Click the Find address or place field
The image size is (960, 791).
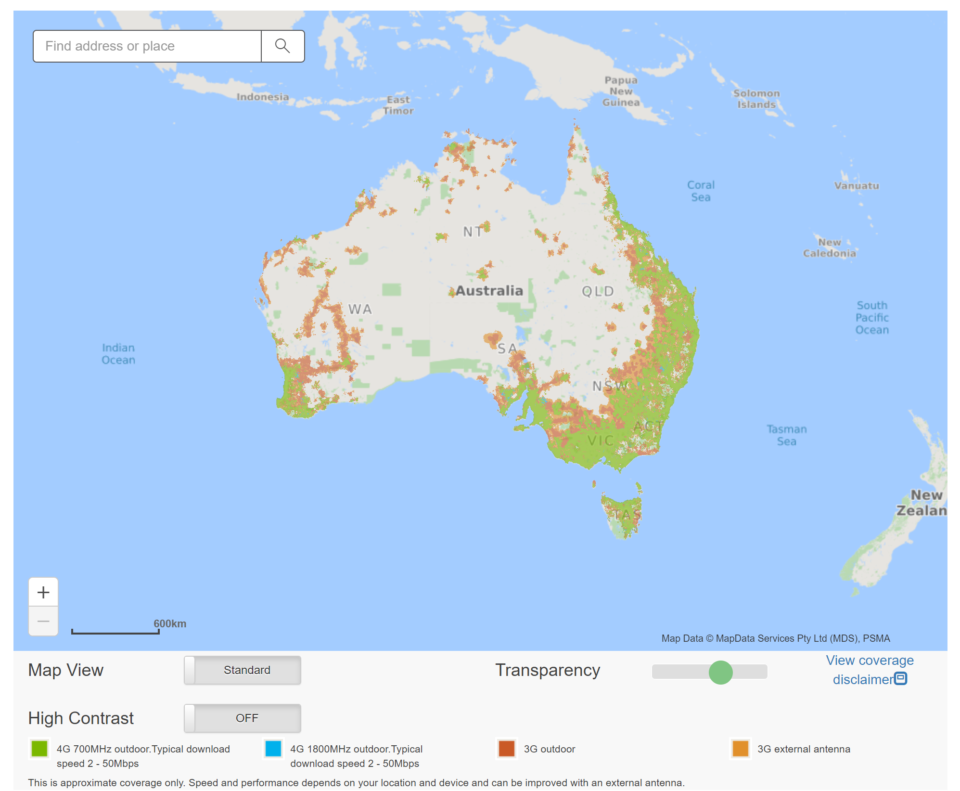tap(146, 46)
